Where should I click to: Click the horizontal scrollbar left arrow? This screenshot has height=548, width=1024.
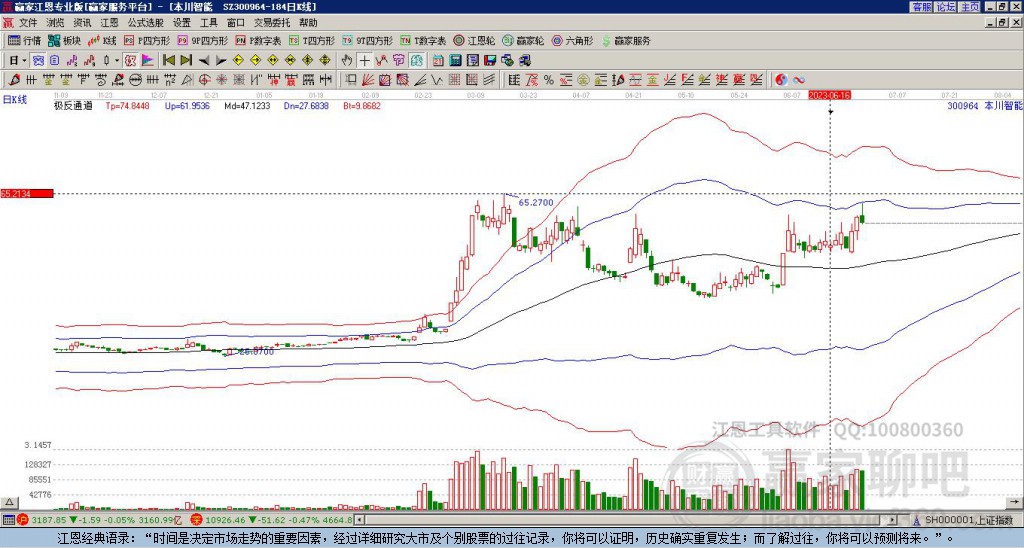tap(359, 520)
